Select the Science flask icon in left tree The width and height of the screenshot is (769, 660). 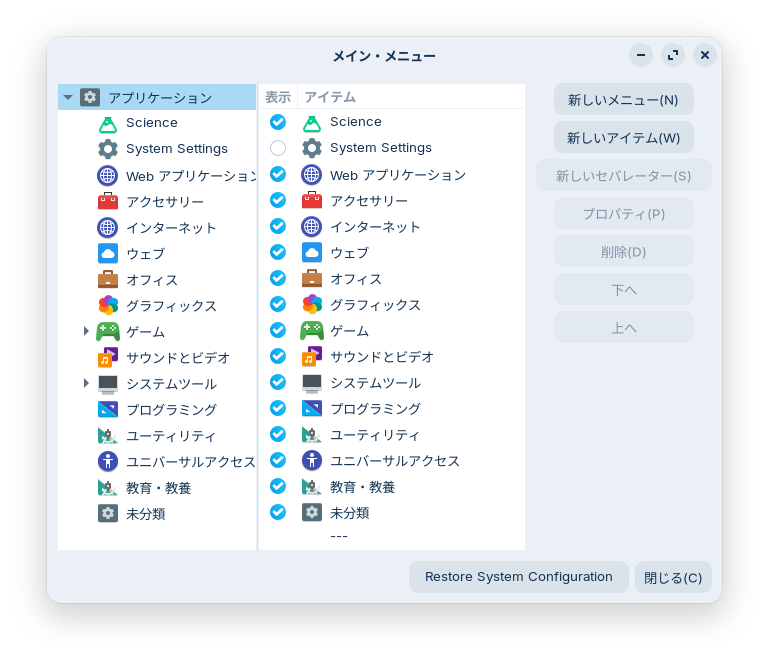108,123
